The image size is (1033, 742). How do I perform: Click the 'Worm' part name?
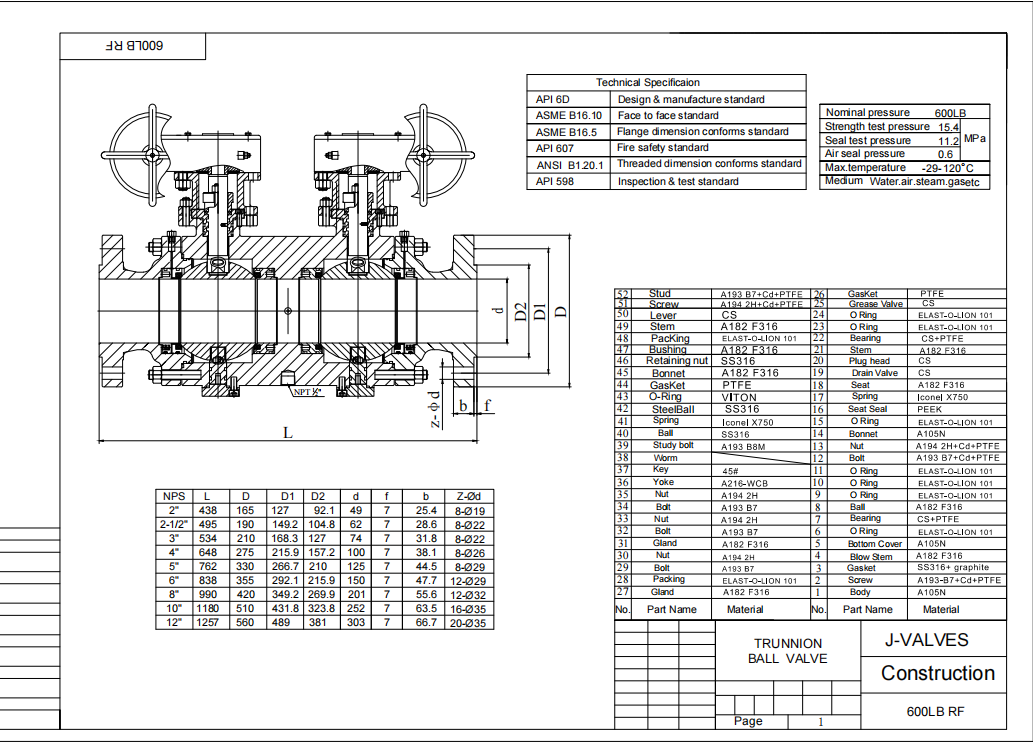pyautogui.click(x=665, y=458)
